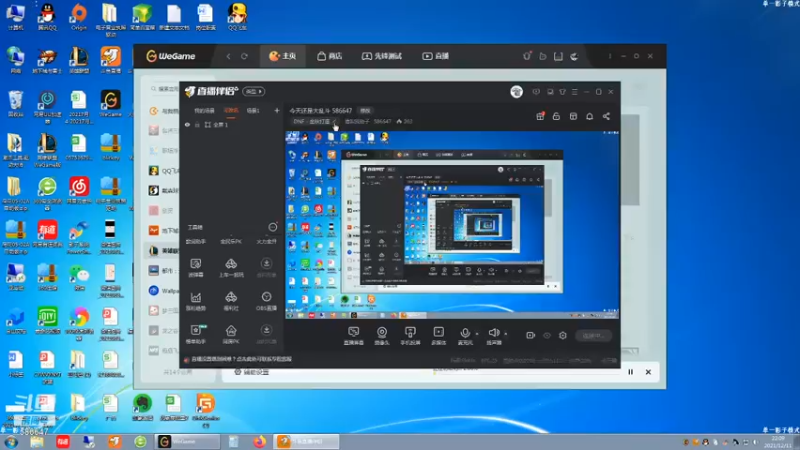Open the gift box icon with red badge

click(x=540, y=116)
